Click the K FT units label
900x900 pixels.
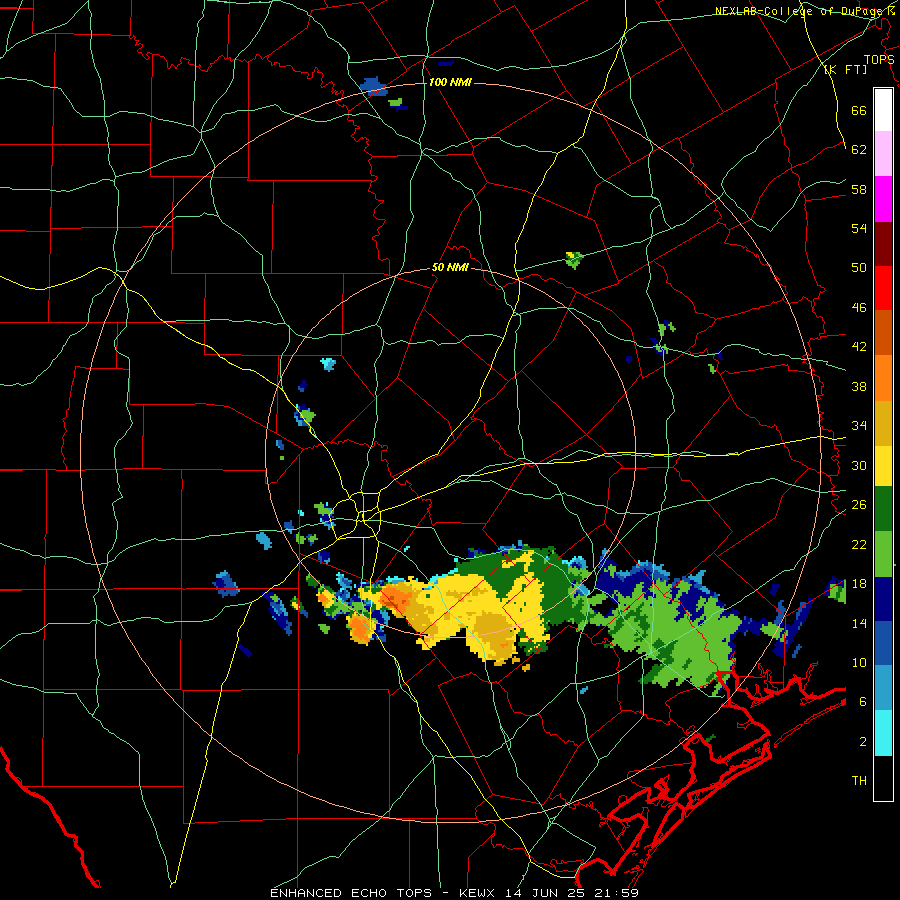(846, 69)
